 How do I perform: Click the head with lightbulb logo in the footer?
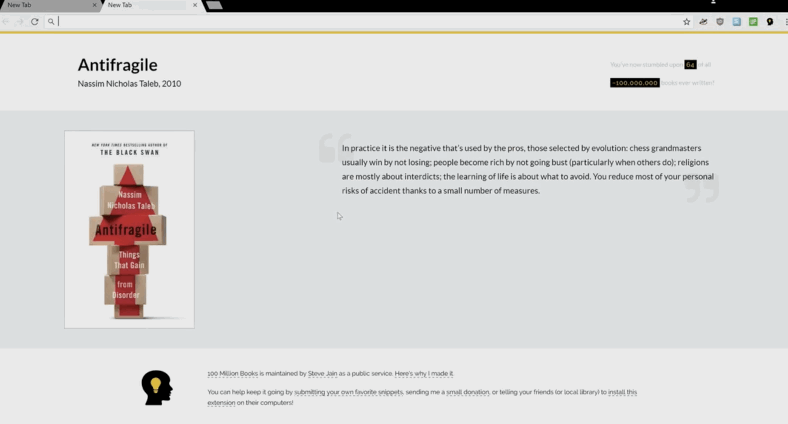point(157,387)
